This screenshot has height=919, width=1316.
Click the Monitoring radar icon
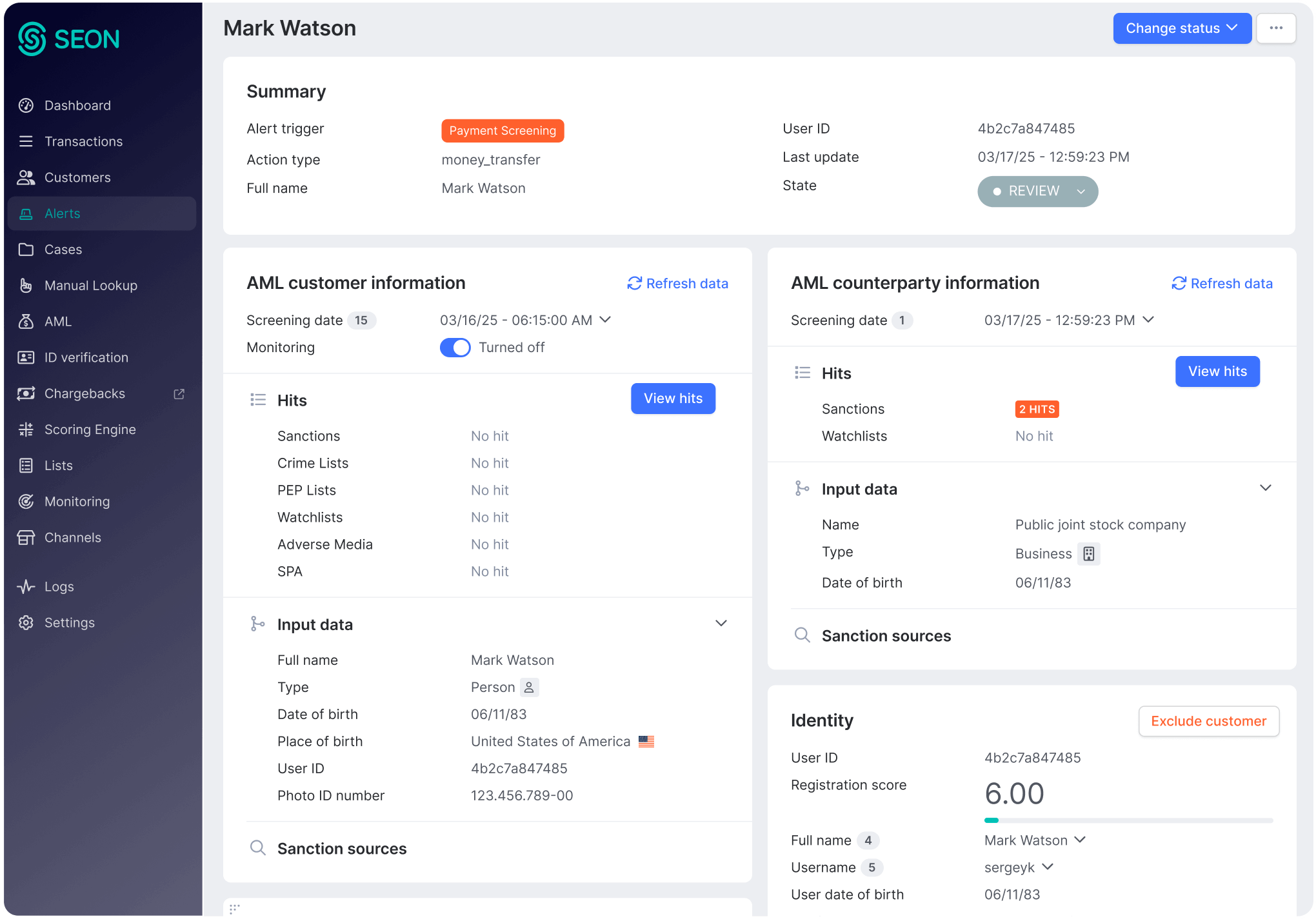[x=26, y=501]
